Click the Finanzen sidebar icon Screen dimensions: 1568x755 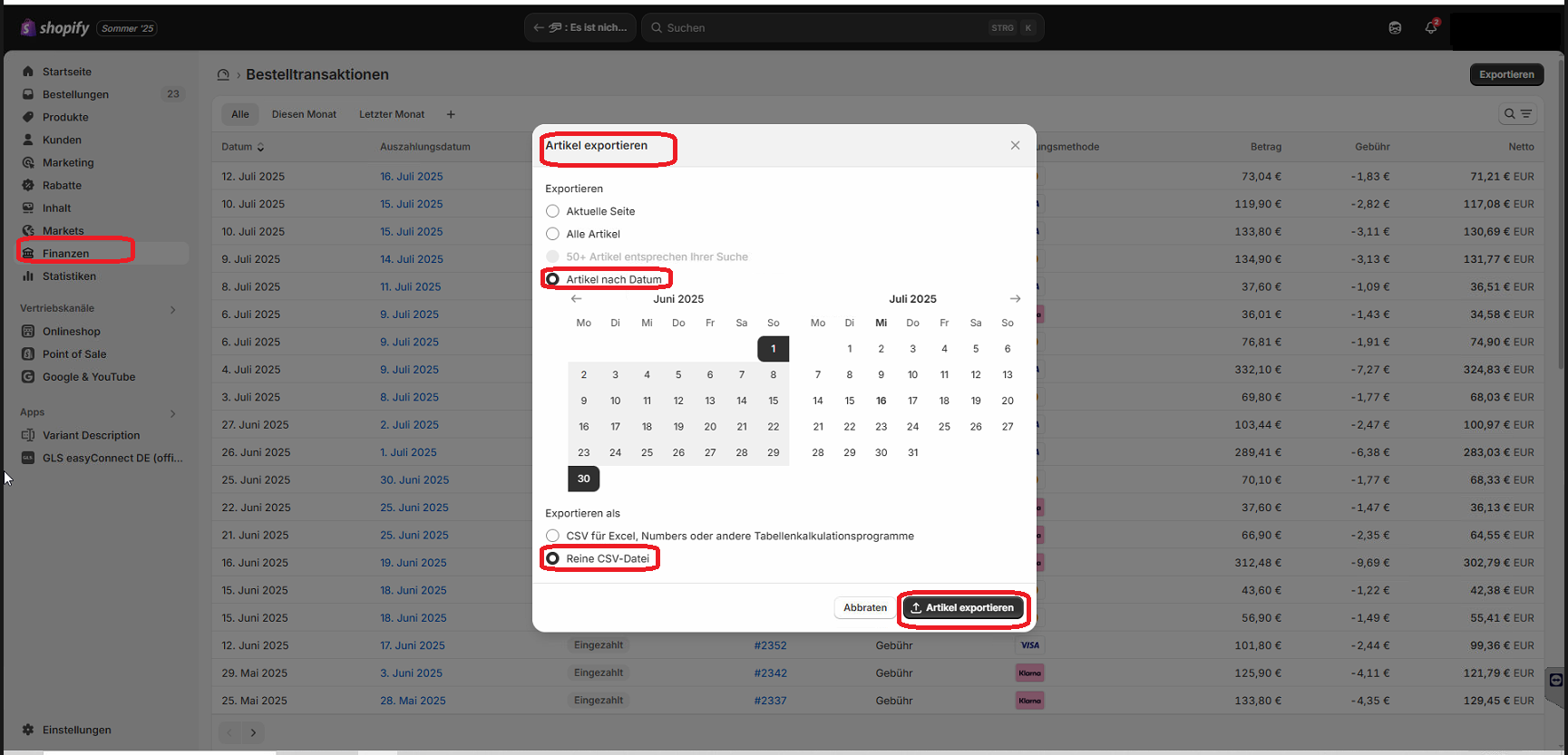(x=28, y=254)
